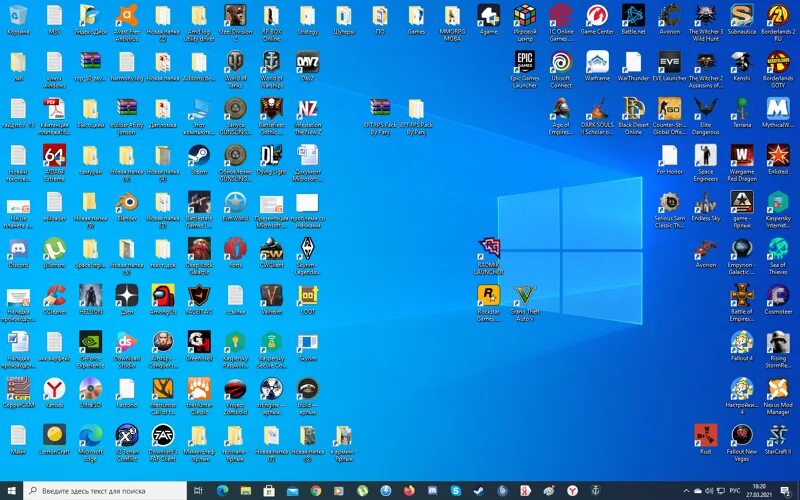The image size is (800, 500).
Task: Click the Space Engineers shortcut
Action: (706, 156)
